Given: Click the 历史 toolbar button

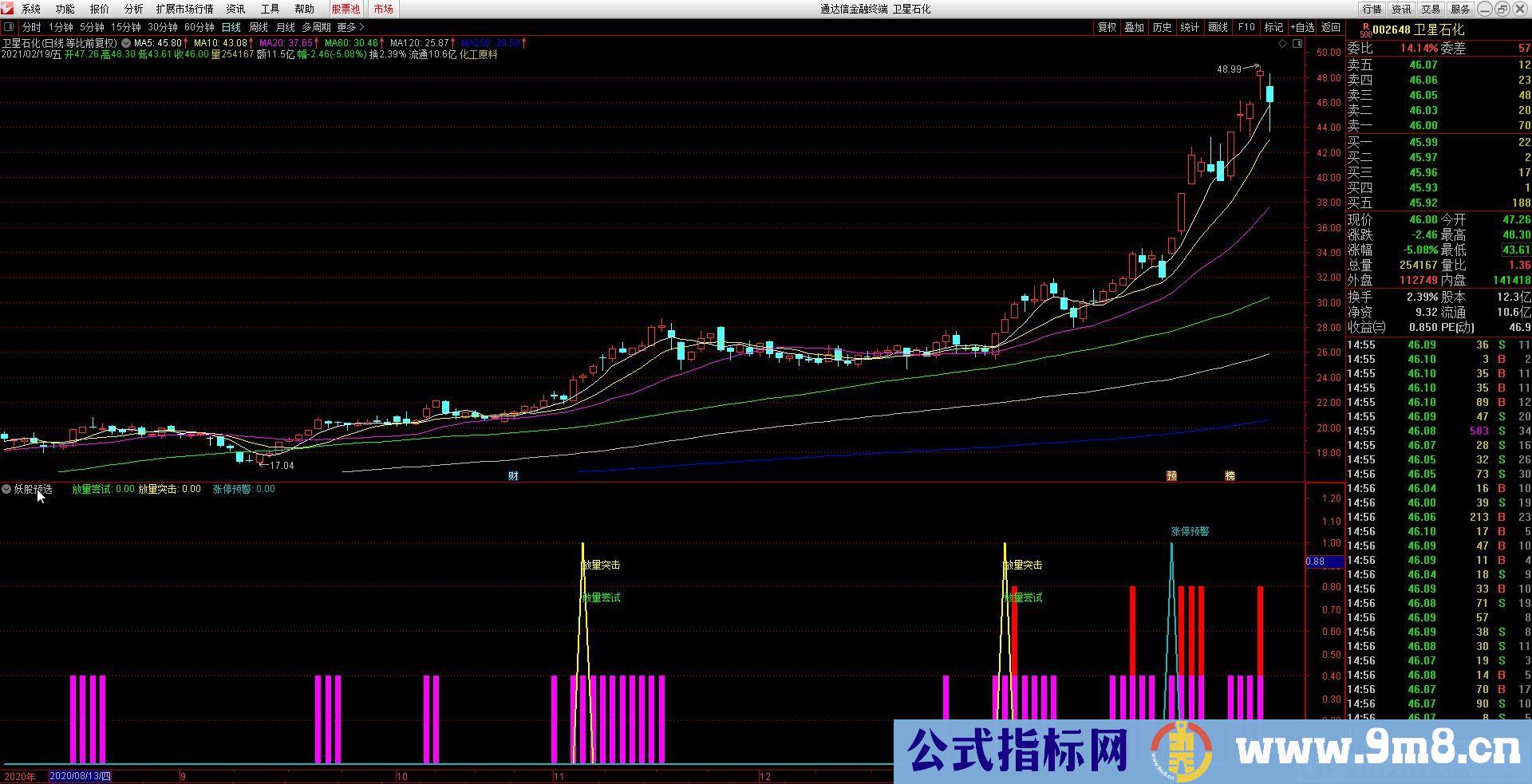Looking at the screenshot, I should point(1162,27).
